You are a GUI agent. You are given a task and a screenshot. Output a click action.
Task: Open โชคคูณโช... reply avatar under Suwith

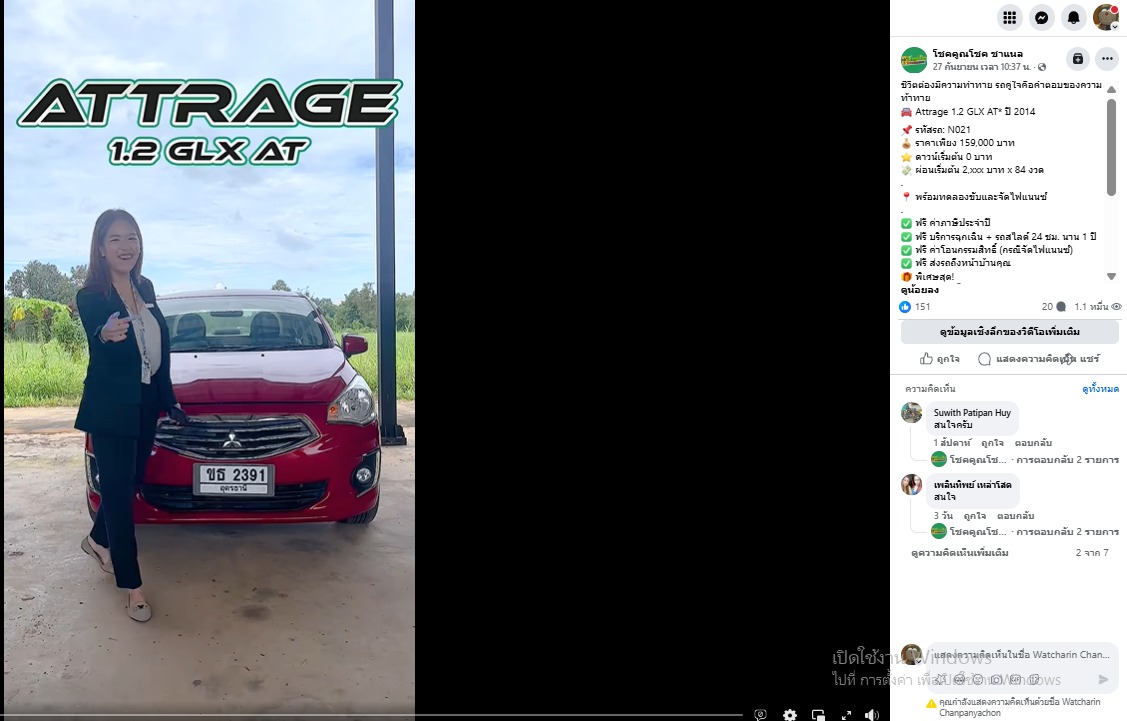coord(939,459)
